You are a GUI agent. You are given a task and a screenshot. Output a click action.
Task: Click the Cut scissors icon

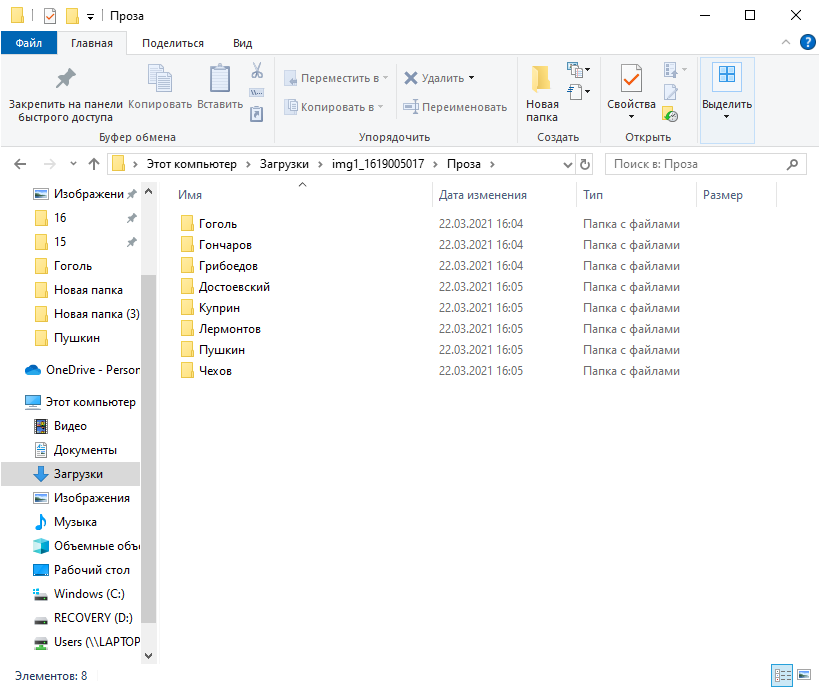click(x=257, y=70)
